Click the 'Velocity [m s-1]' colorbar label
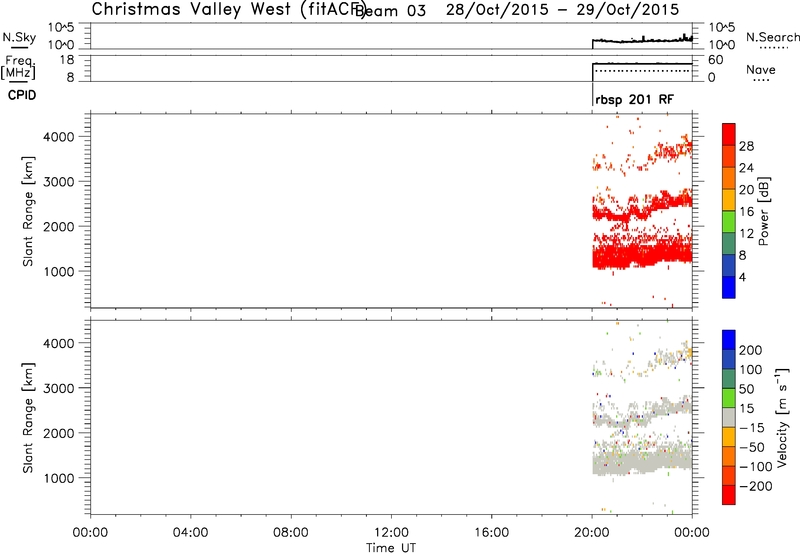The image size is (800, 554). click(x=782, y=417)
